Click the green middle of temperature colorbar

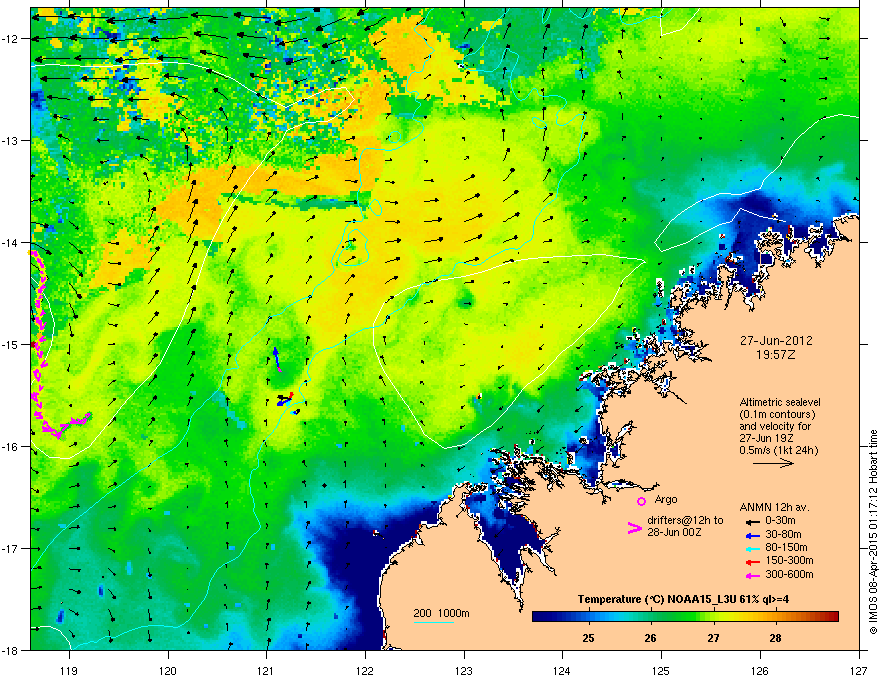(x=685, y=617)
